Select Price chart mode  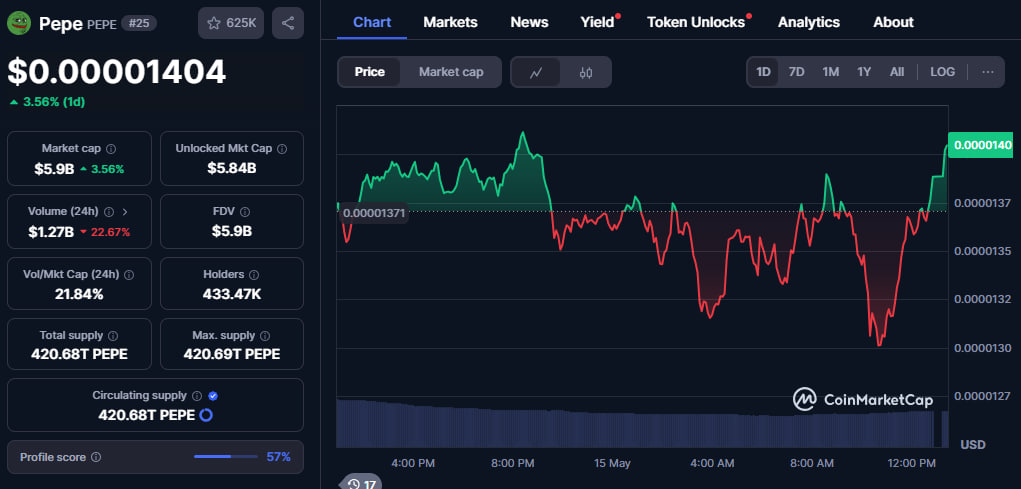(x=369, y=72)
